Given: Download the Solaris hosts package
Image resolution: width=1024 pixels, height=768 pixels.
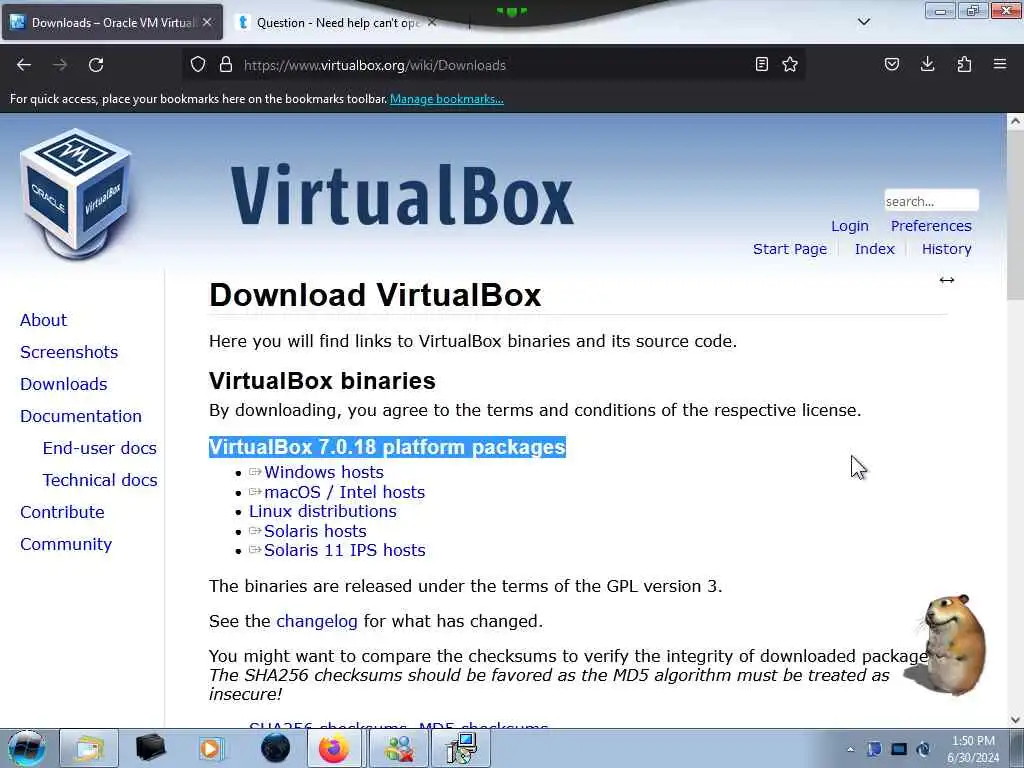Looking at the screenshot, I should click(315, 531).
